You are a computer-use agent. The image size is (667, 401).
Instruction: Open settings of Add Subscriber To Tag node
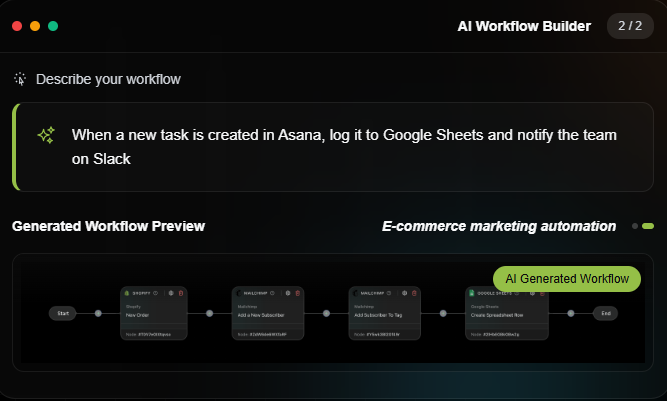coord(405,293)
